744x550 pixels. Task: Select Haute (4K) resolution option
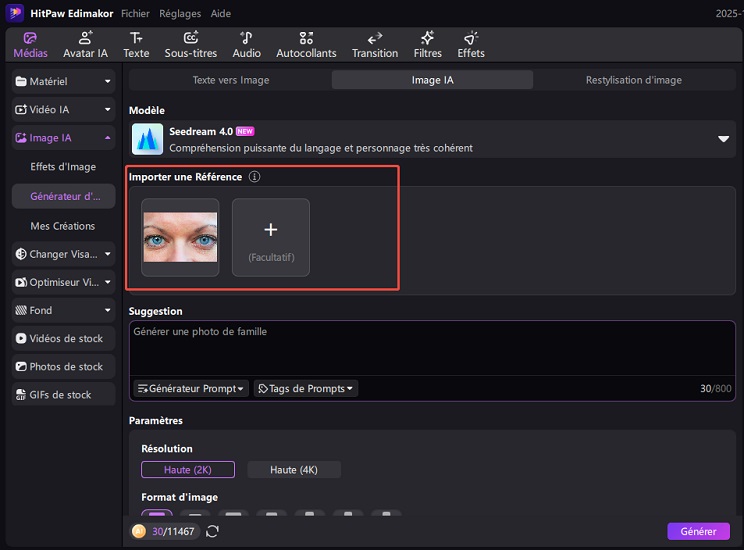tap(294, 470)
